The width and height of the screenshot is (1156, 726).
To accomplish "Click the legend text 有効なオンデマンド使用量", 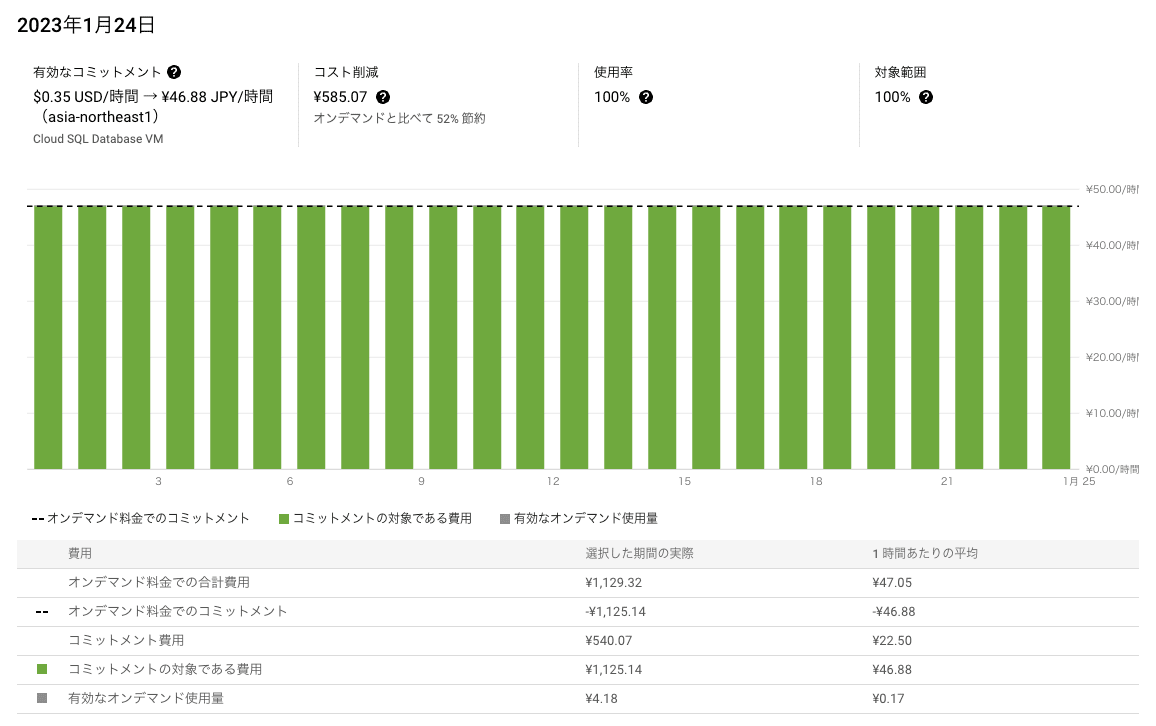I will tap(586, 519).
